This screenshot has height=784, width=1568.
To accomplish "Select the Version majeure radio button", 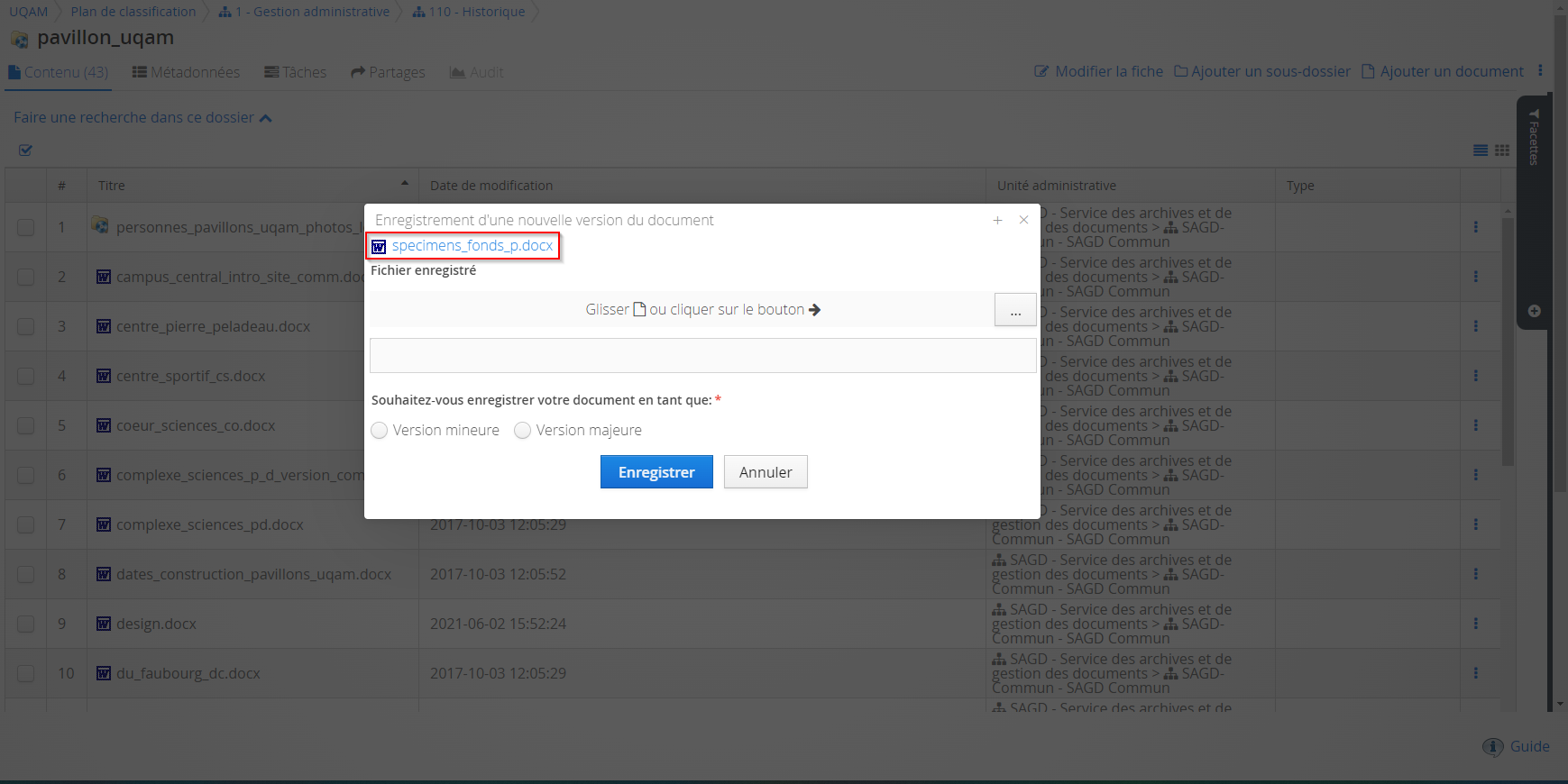I will pyautogui.click(x=522, y=431).
